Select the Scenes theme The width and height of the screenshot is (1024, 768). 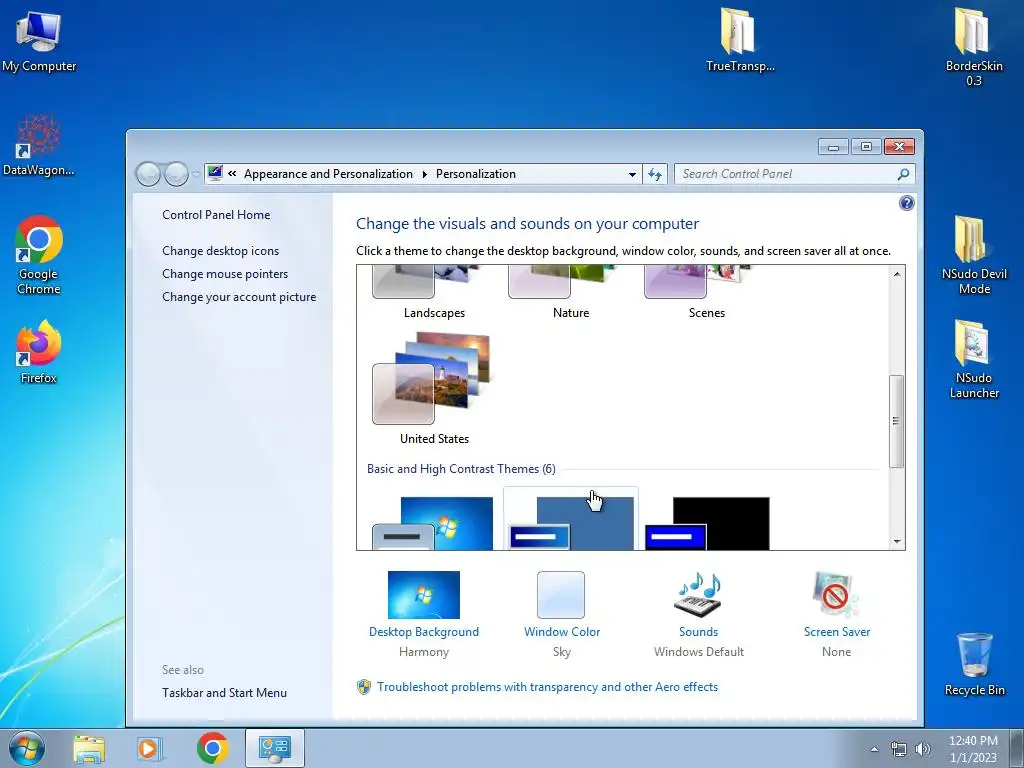tap(707, 293)
